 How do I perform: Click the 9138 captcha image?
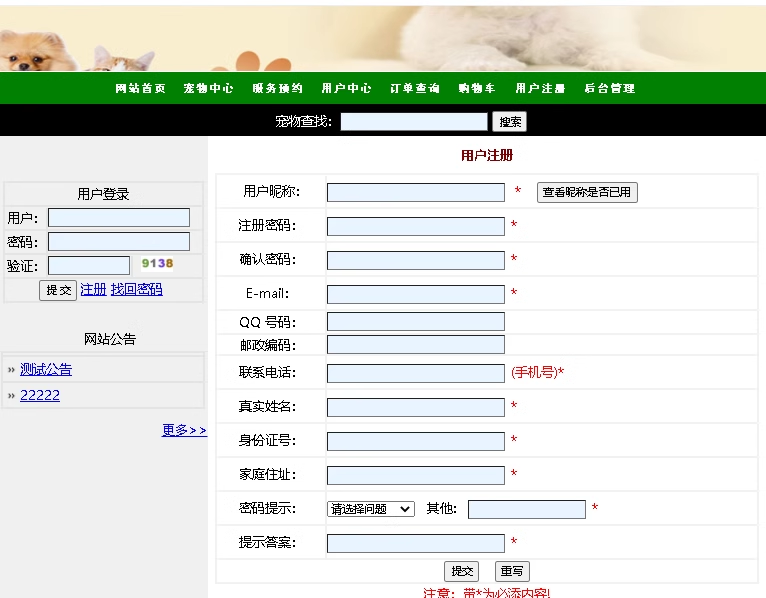157,263
